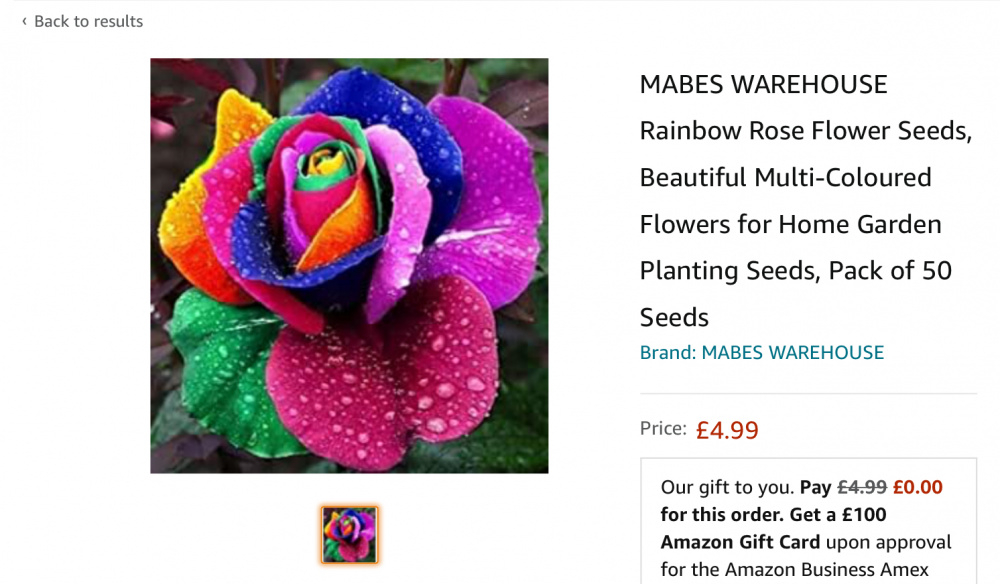Screen dimensions: 1000x584
Task: Click the bold 'Amazon Gift Card' text
Action: (x=740, y=542)
